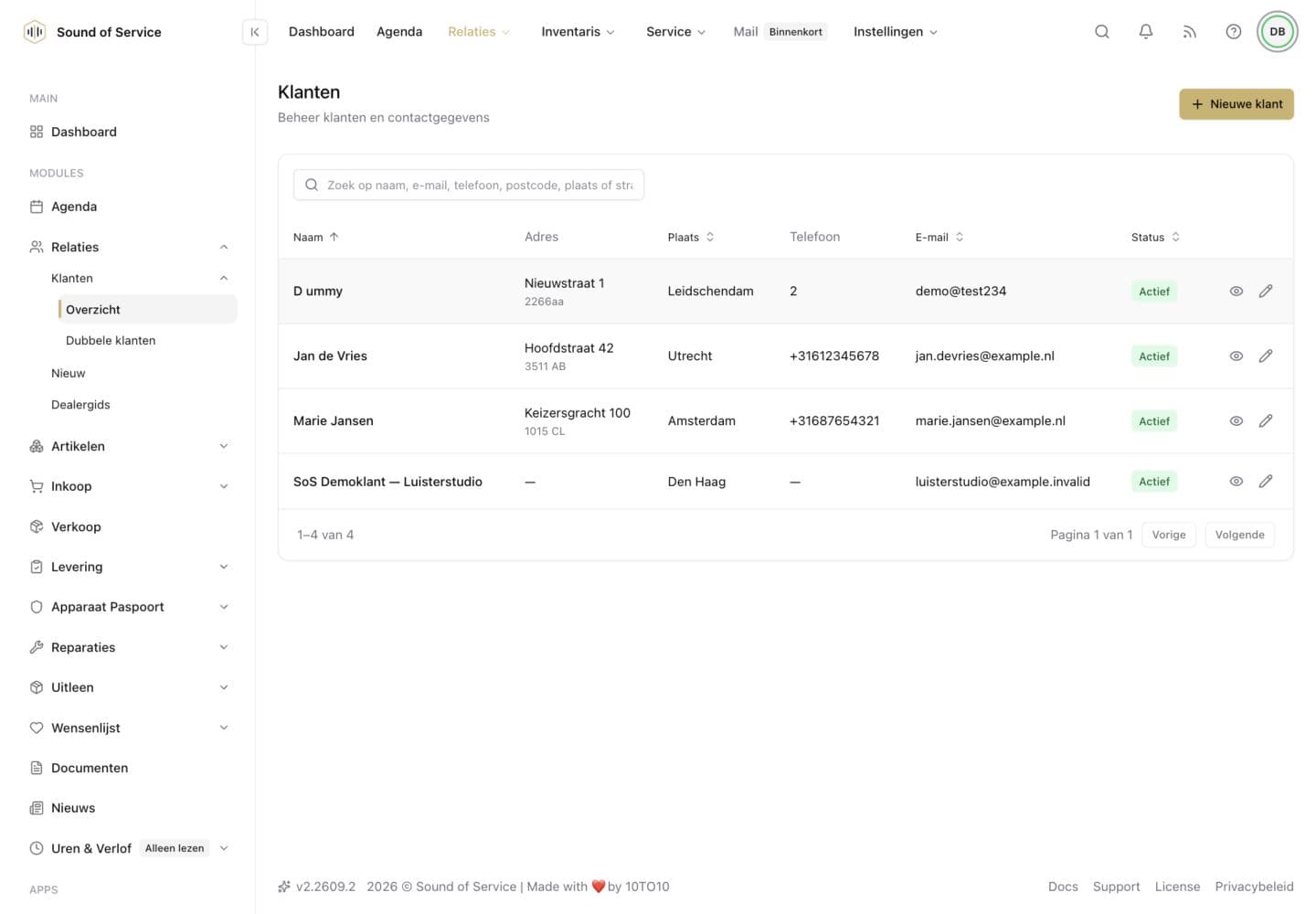Edit customer D ummy with pencil icon

tap(1266, 291)
